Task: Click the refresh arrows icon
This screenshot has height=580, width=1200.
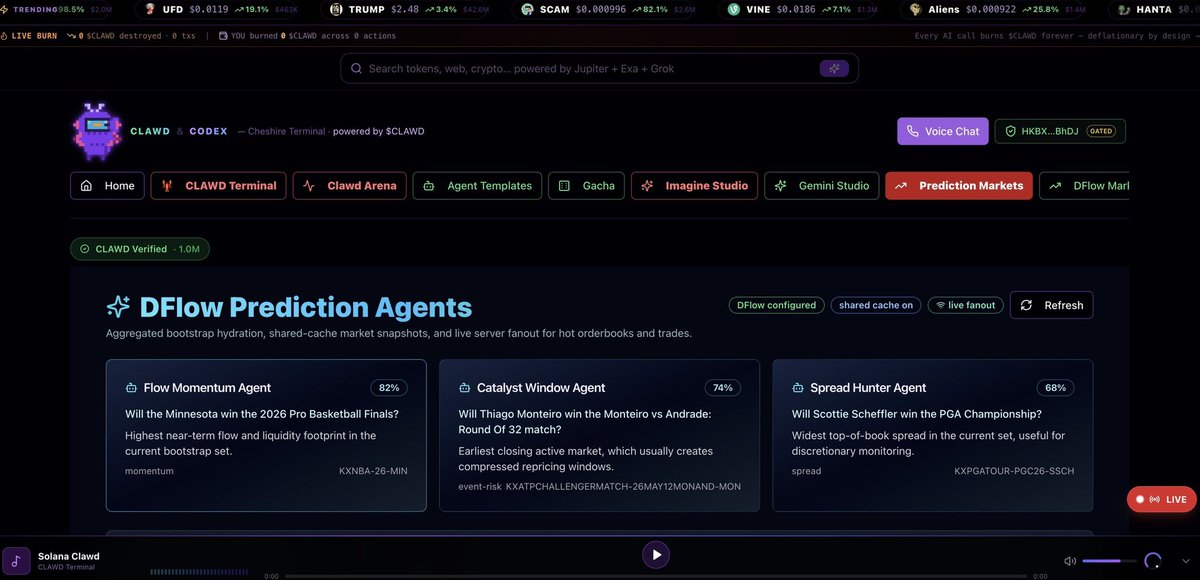Action: (x=1027, y=305)
